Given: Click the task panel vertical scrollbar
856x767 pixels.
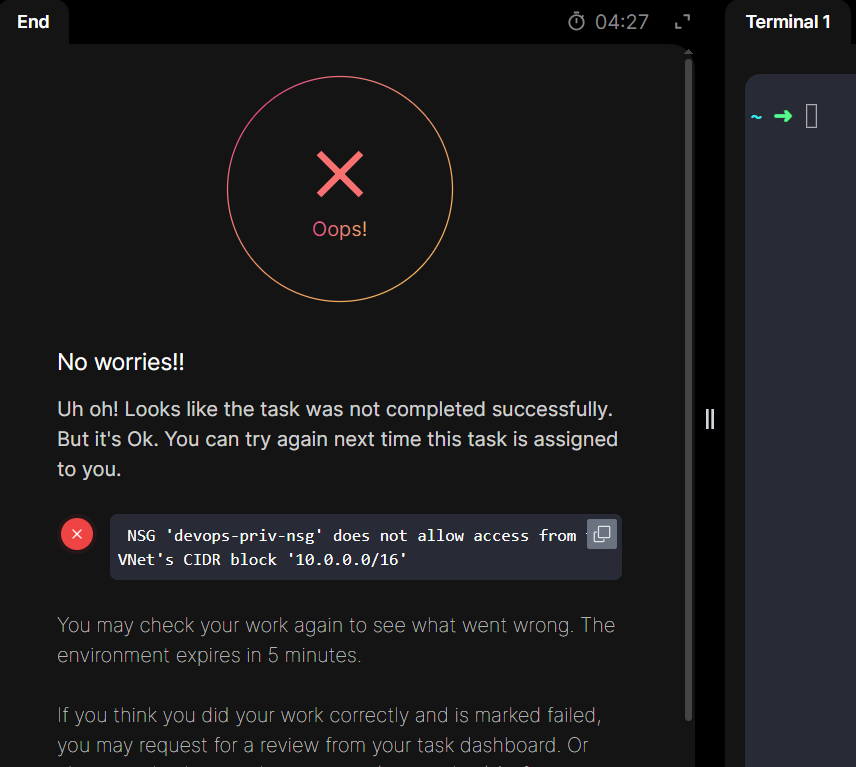Looking at the screenshot, I should (x=688, y=390).
